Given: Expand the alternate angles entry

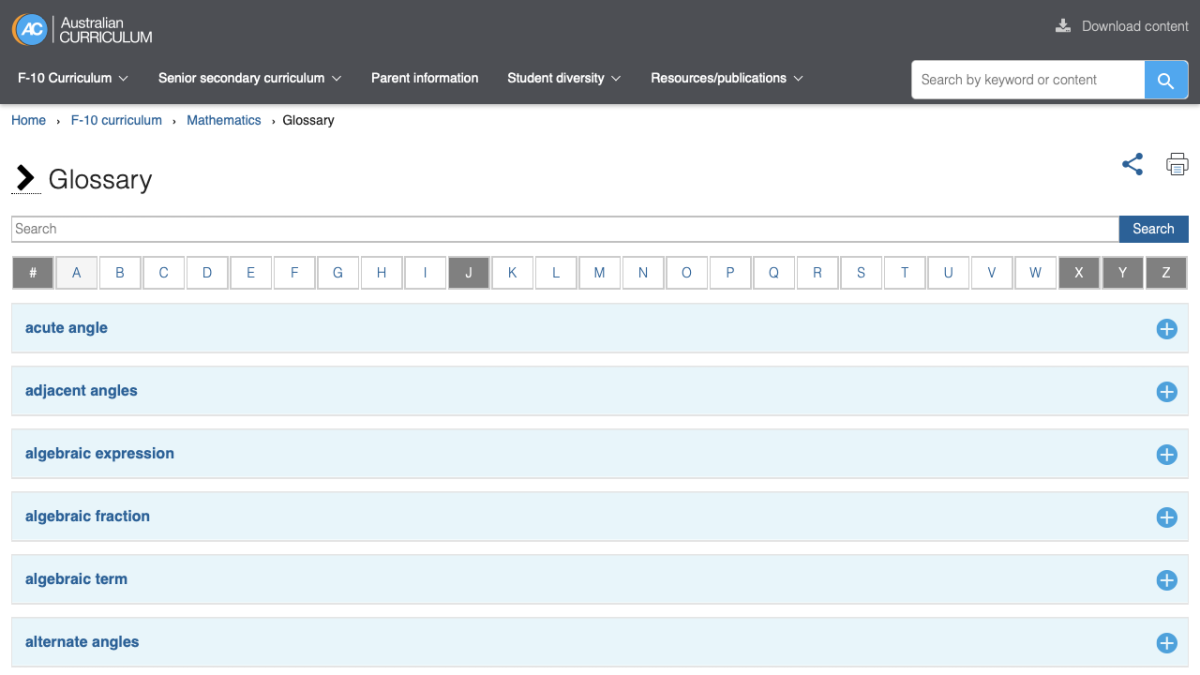Looking at the screenshot, I should (x=1166, y=643).
